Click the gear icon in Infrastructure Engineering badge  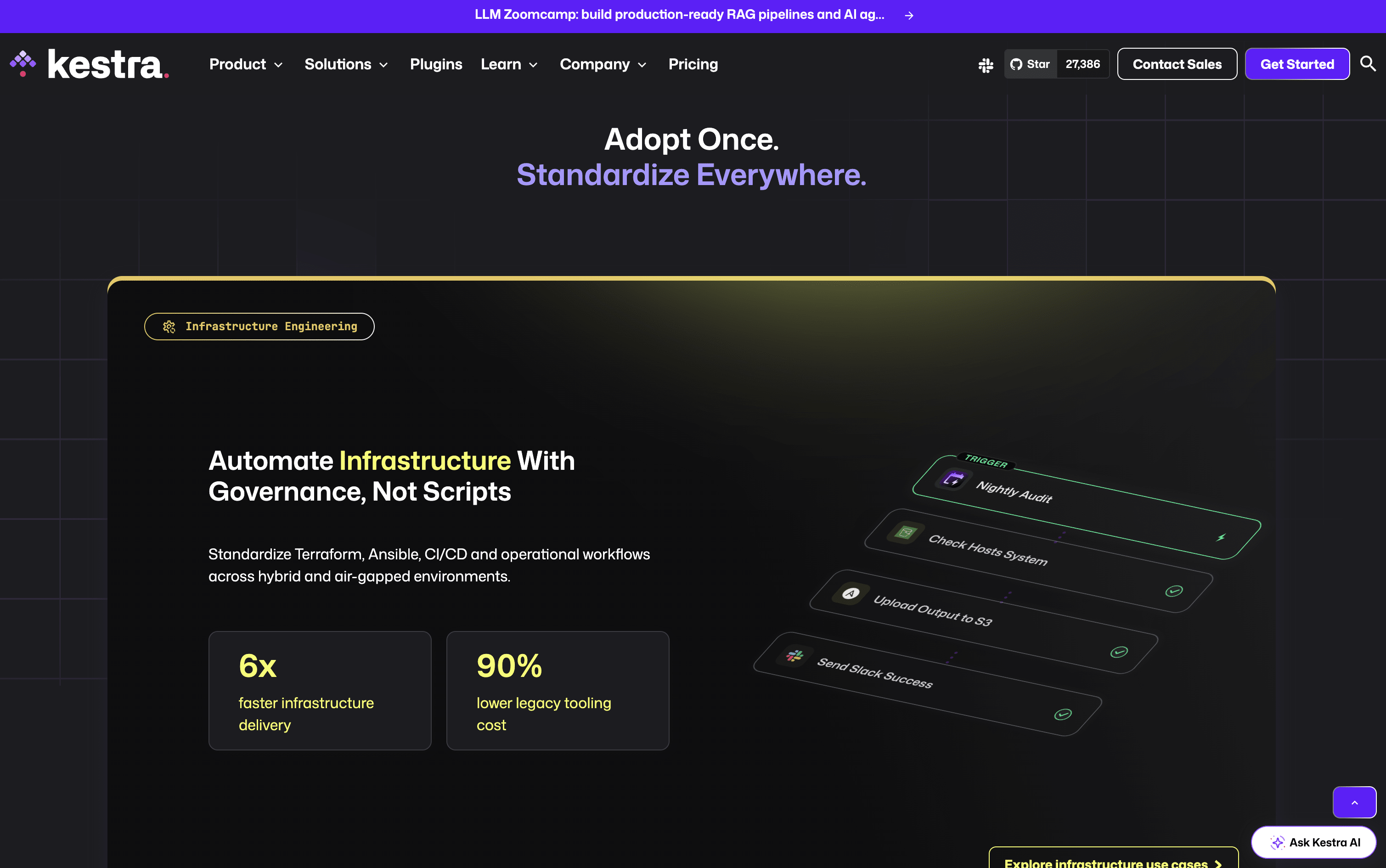click(169, 327)
